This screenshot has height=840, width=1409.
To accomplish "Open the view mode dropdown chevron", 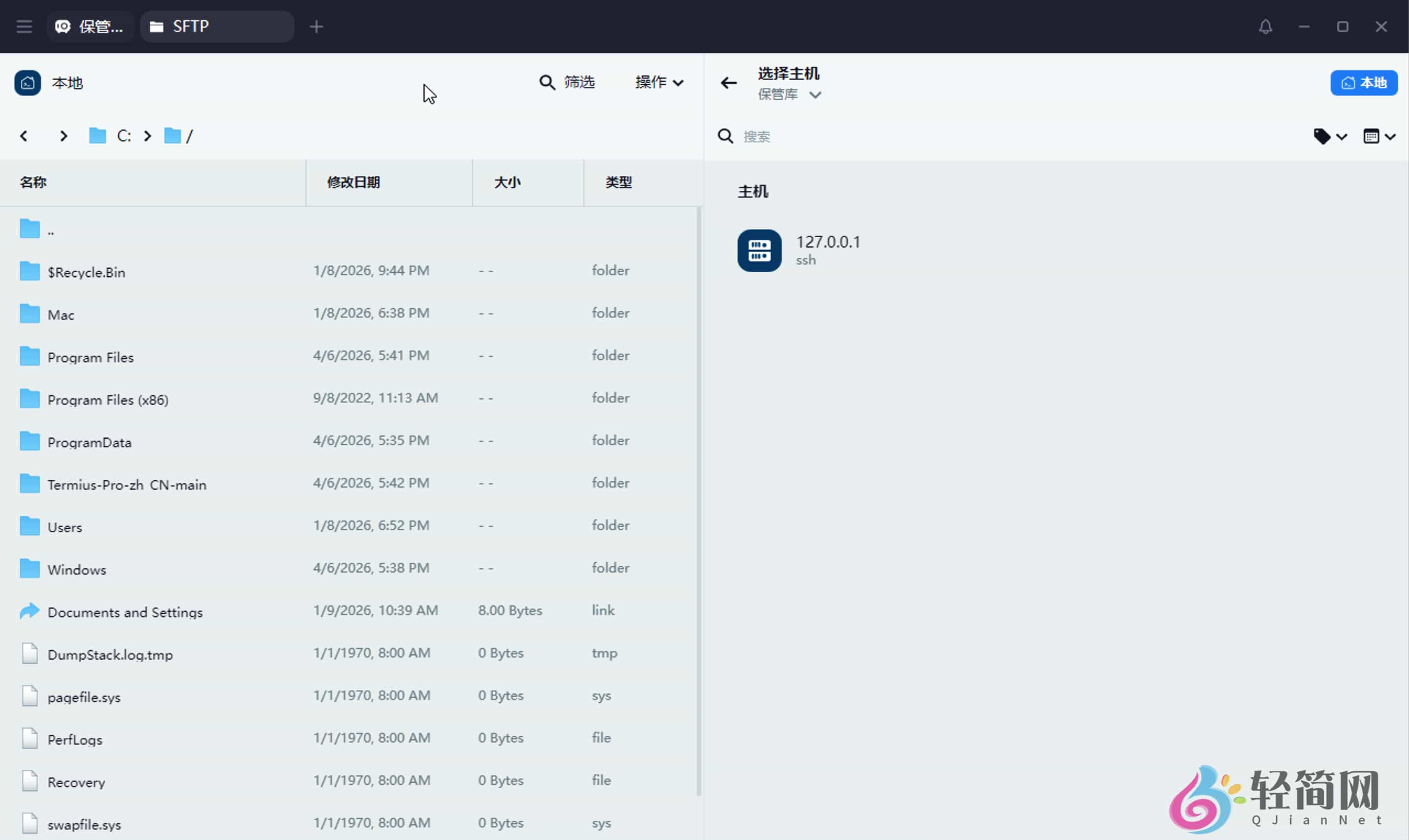I will [1391, 136].
